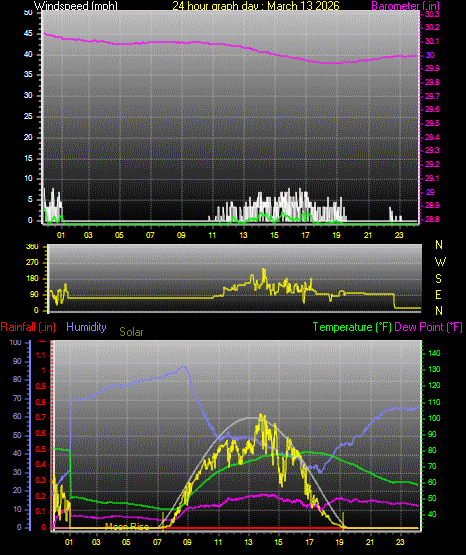Click the S compass direction label
466x555 pixels.
point(438,279)
